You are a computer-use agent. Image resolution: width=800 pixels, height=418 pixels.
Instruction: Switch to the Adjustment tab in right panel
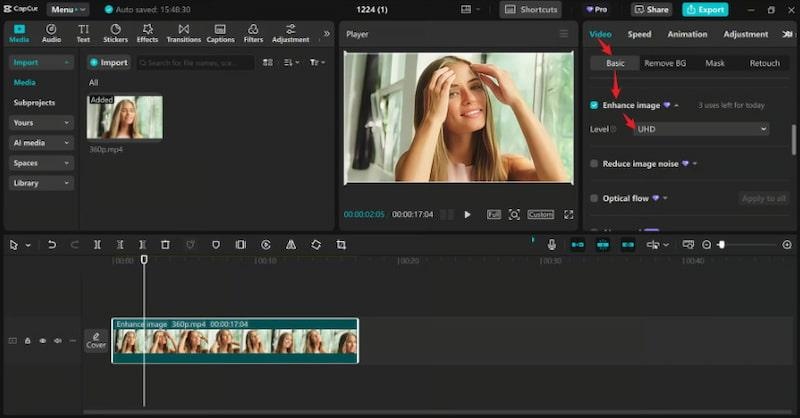[x=745, y=34]
